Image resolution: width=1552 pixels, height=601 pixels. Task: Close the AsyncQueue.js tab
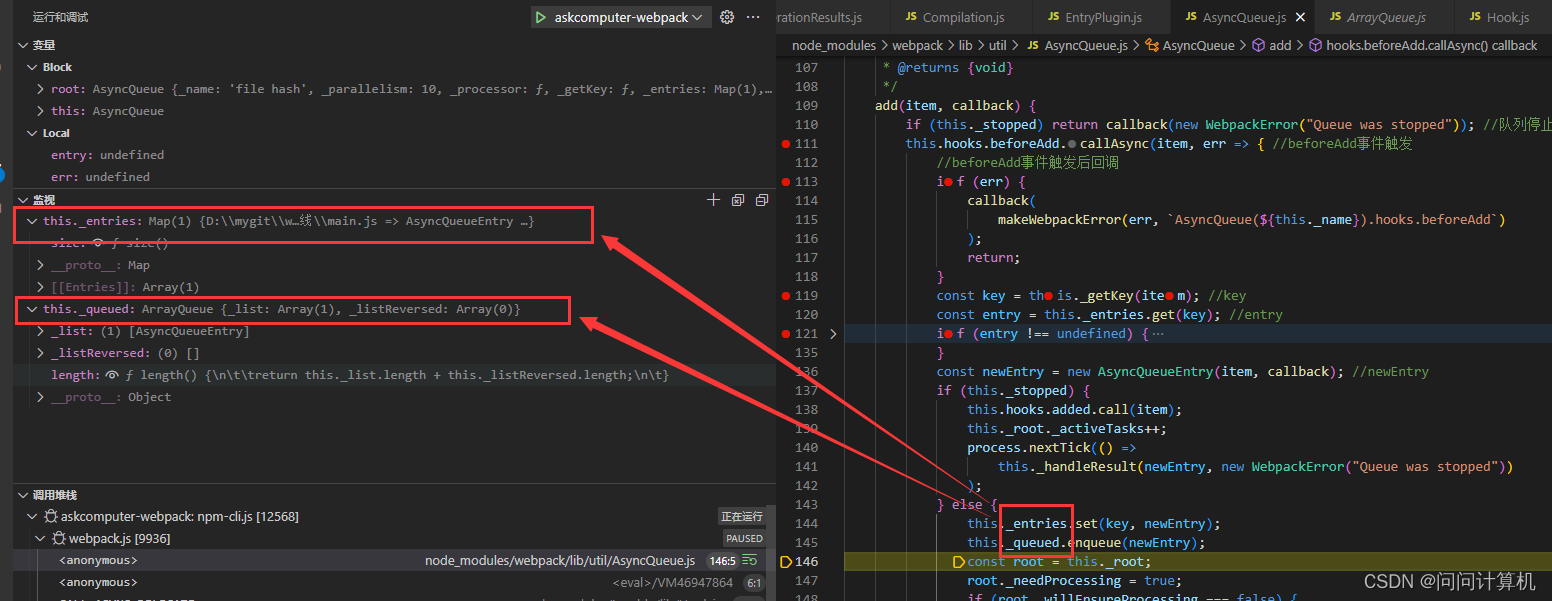click(x=1300, y=17)
